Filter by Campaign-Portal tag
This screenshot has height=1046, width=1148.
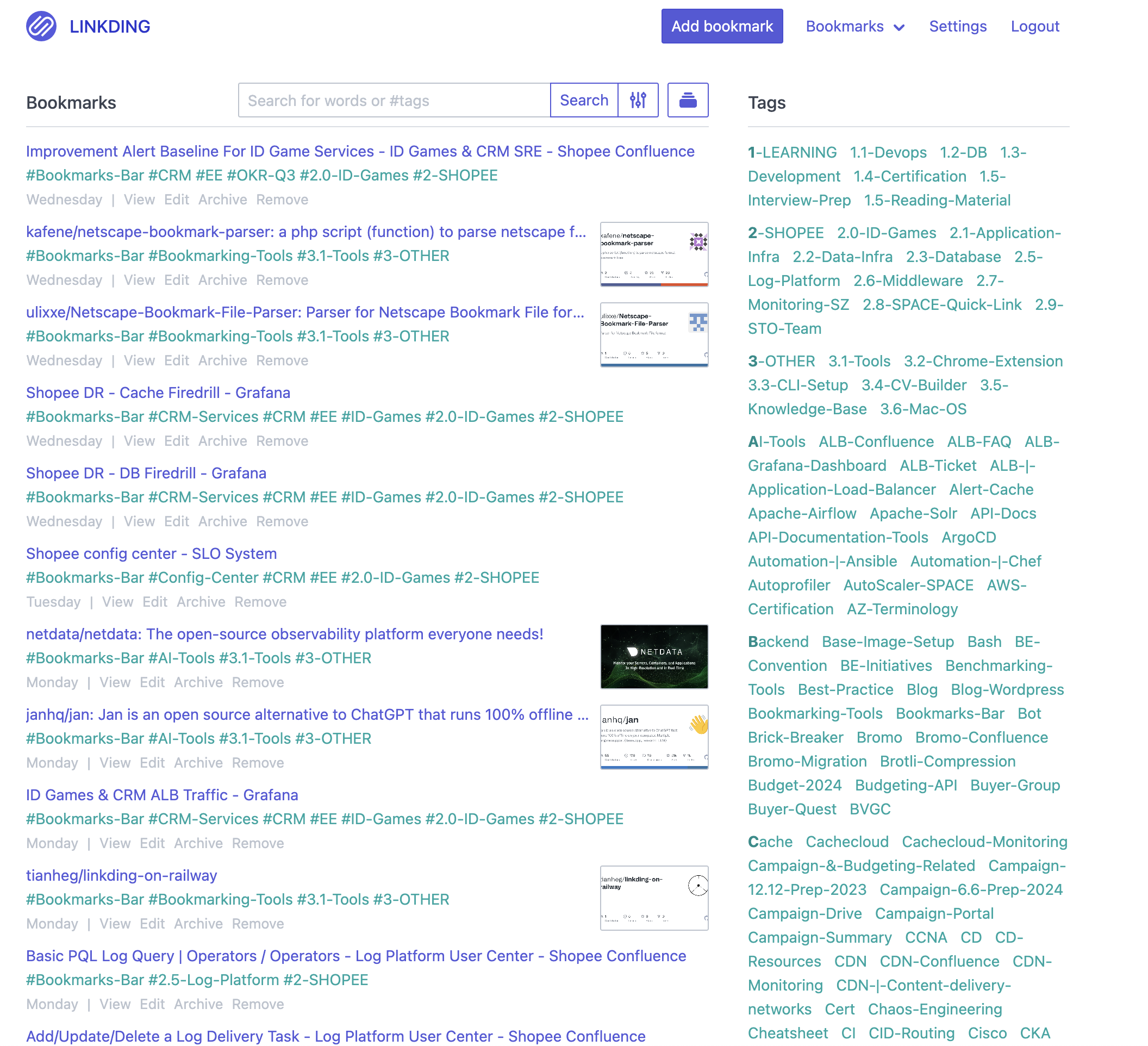click(x=934, y=913)
